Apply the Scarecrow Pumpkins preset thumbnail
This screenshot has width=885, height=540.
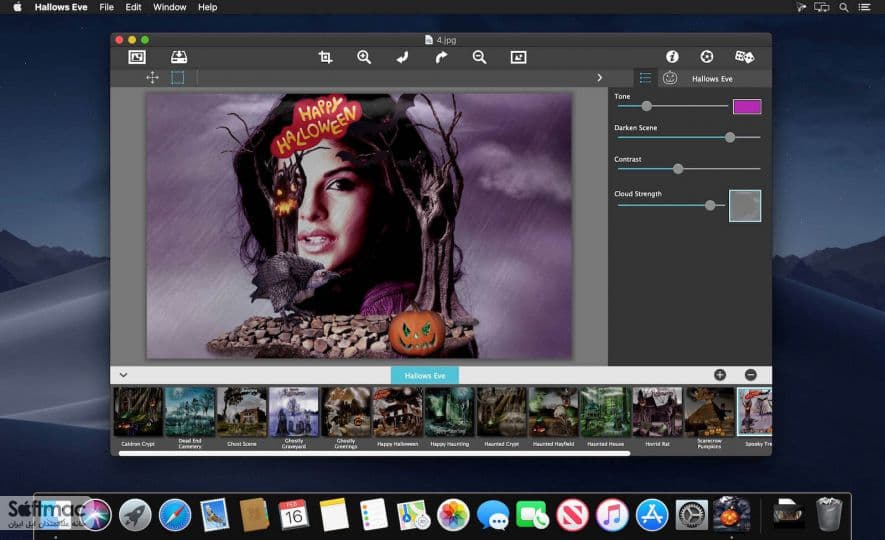coord(709,411)
